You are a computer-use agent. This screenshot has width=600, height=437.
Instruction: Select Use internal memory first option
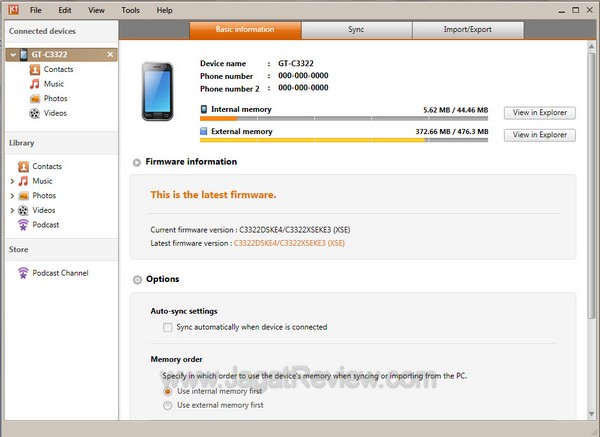tap(167, 391)
